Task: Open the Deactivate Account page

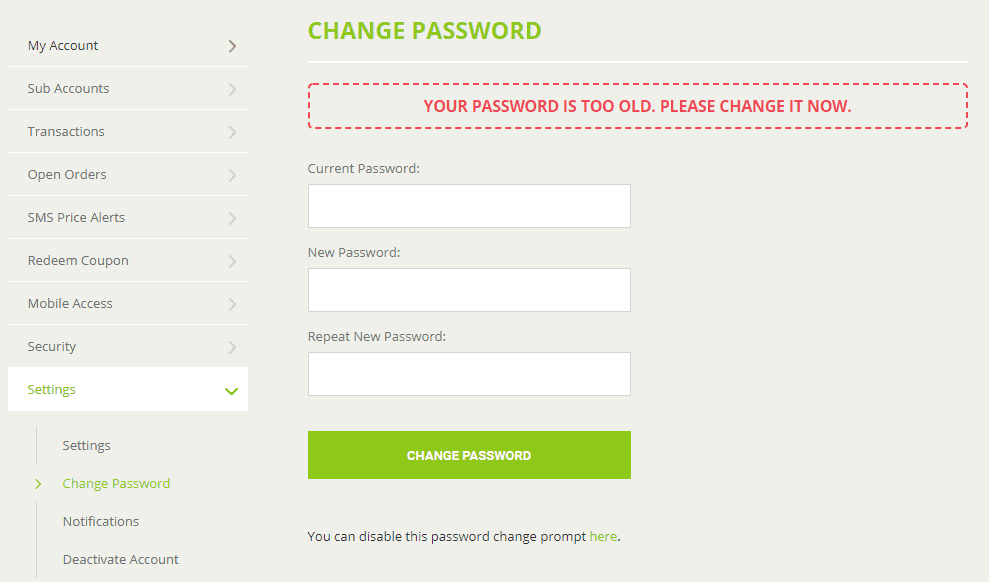Action: pos(120,559)
